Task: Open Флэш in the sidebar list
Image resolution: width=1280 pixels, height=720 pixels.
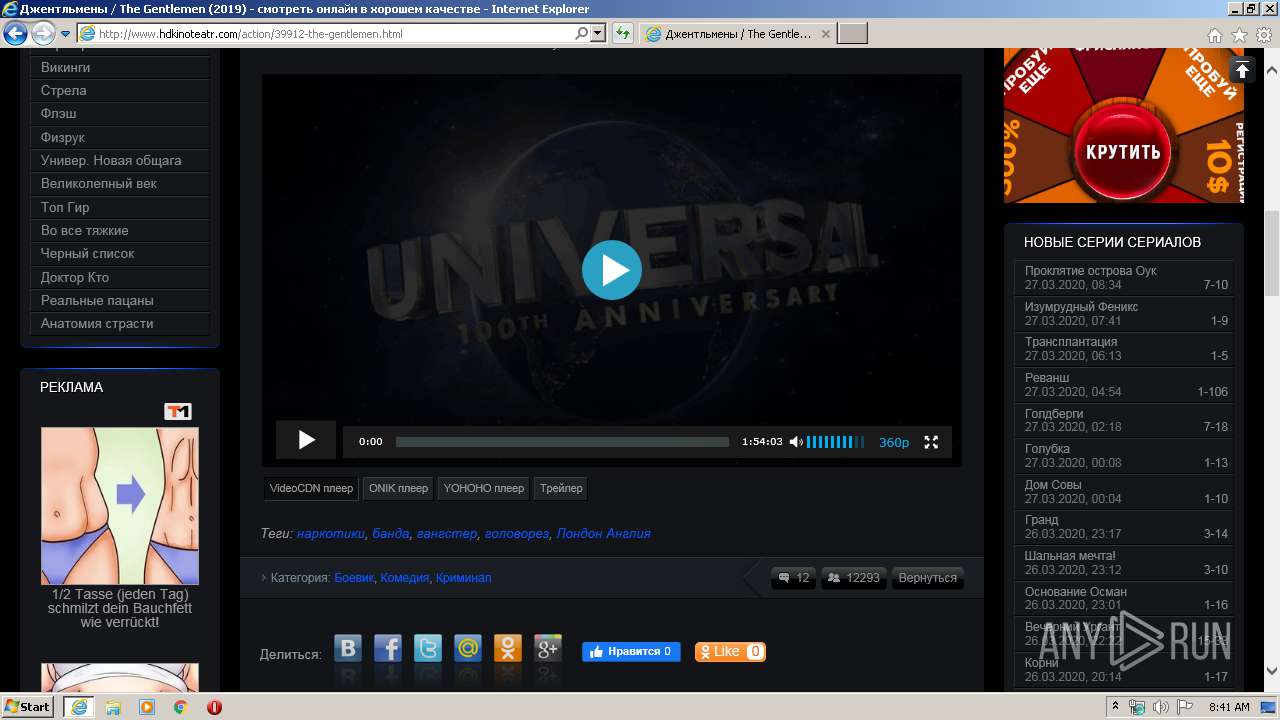Action: pyautogui.click(x=120, y=114)
